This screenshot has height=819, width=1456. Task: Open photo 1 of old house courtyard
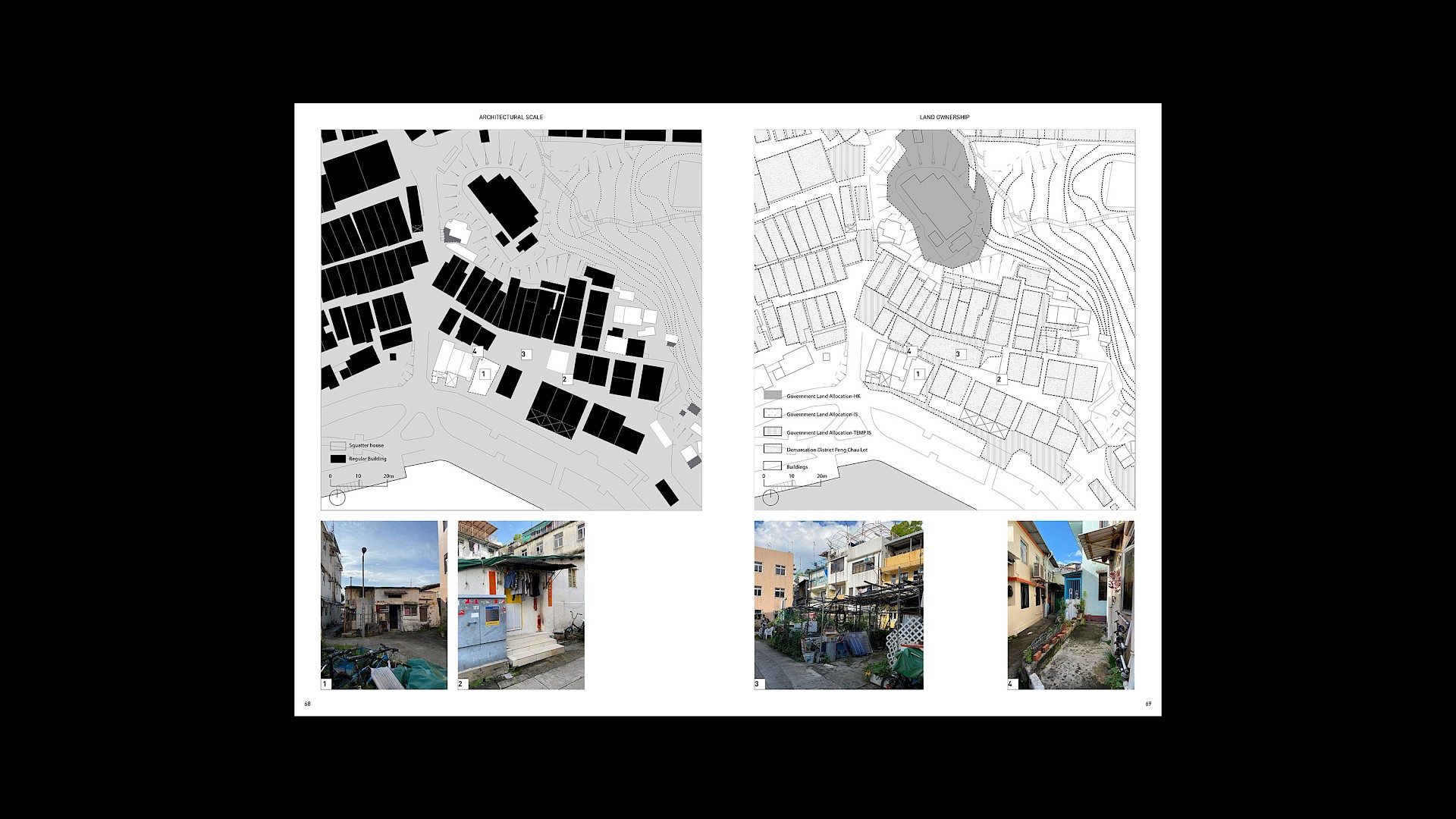(x=384, y=604)
